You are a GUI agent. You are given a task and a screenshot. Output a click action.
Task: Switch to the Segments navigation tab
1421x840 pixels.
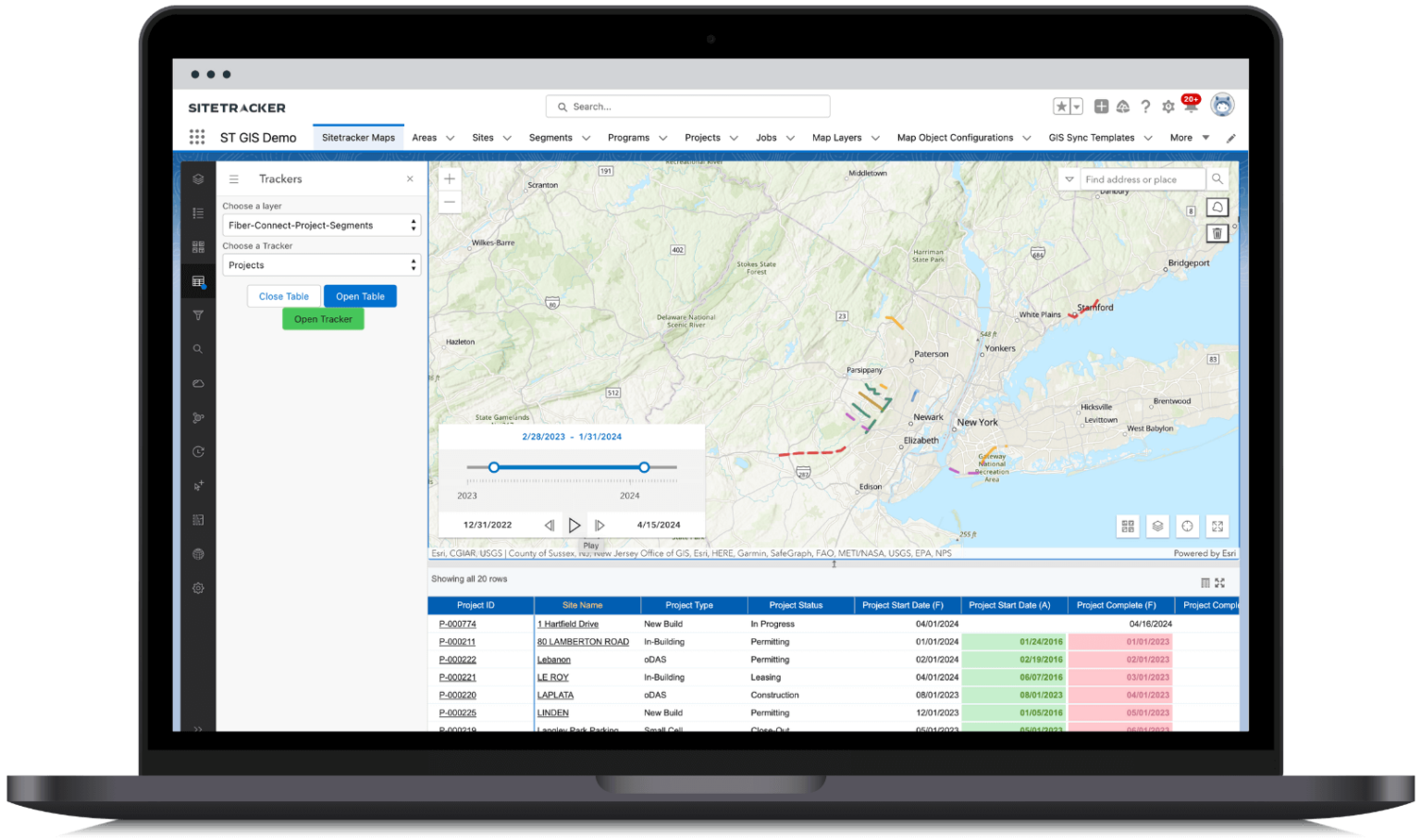tap(551, 137)
